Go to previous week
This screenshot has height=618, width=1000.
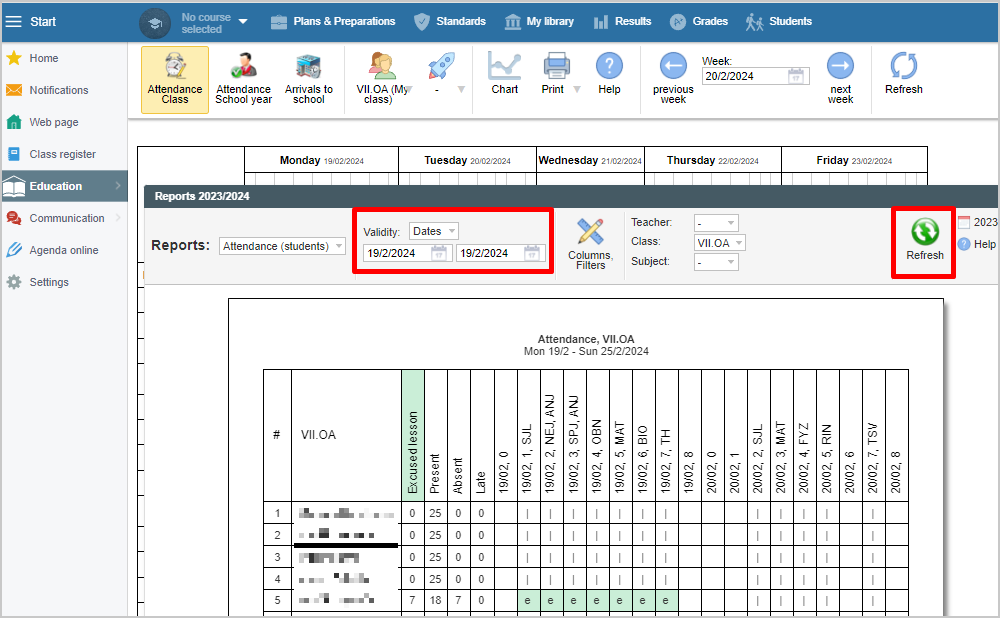pos(673,78)
